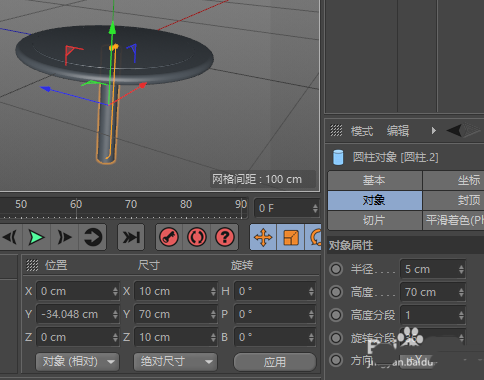Select the 对象 tab

click(x=375, y=200)
